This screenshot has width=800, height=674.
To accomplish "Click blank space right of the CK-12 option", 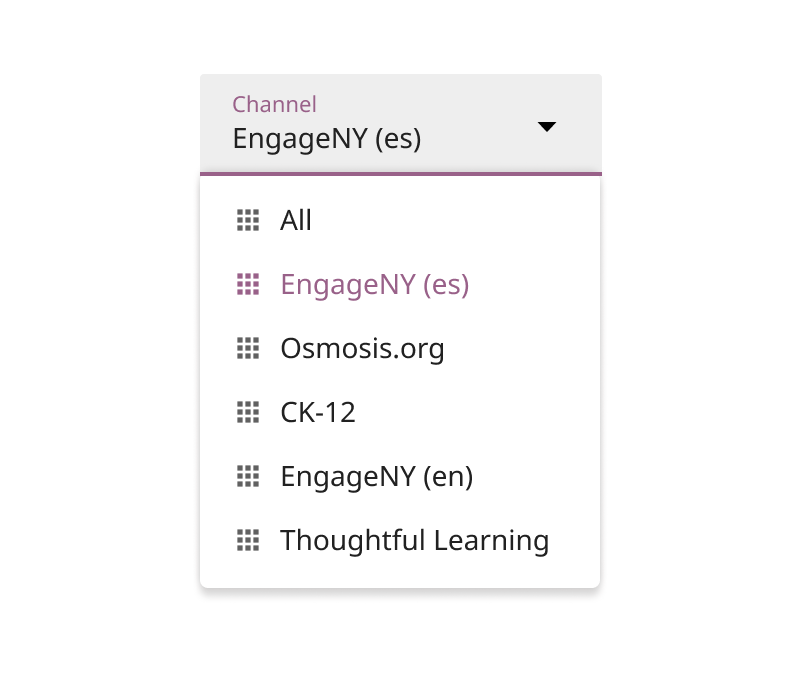I will pos(480,413).
